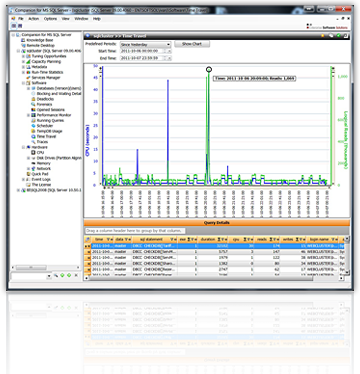Click the Query Details panel header

[217, 223]
